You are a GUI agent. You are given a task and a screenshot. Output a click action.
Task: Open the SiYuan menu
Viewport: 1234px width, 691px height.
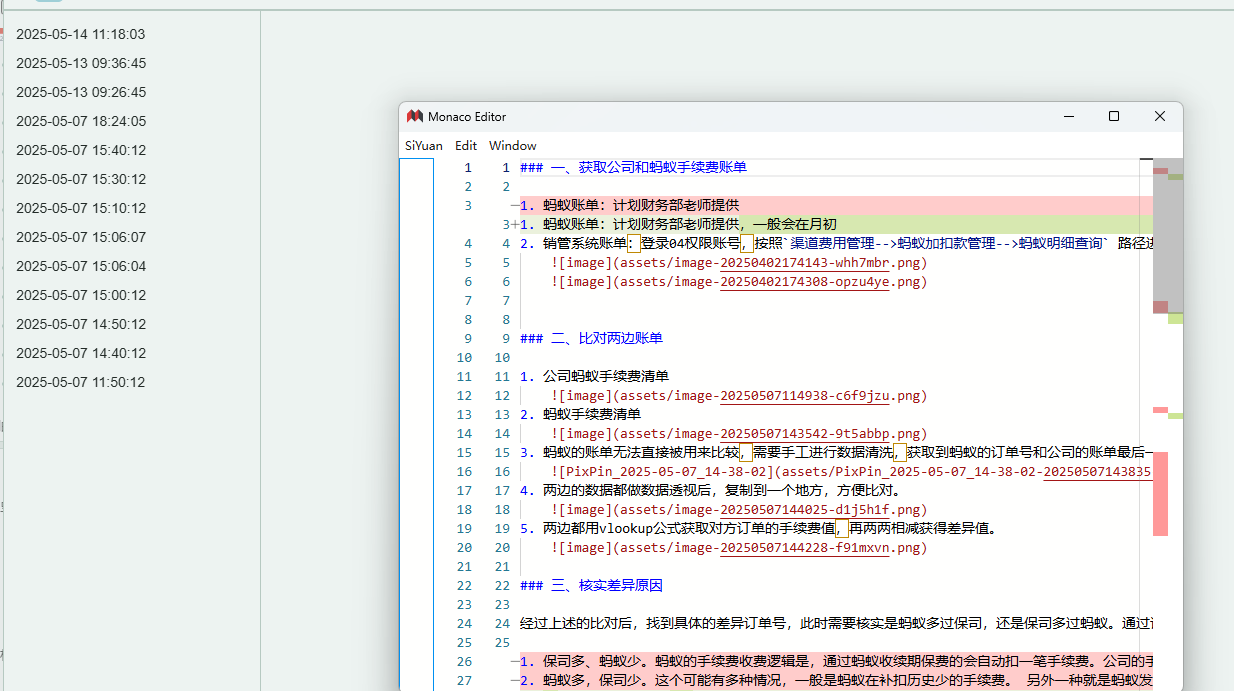[423, 146]
